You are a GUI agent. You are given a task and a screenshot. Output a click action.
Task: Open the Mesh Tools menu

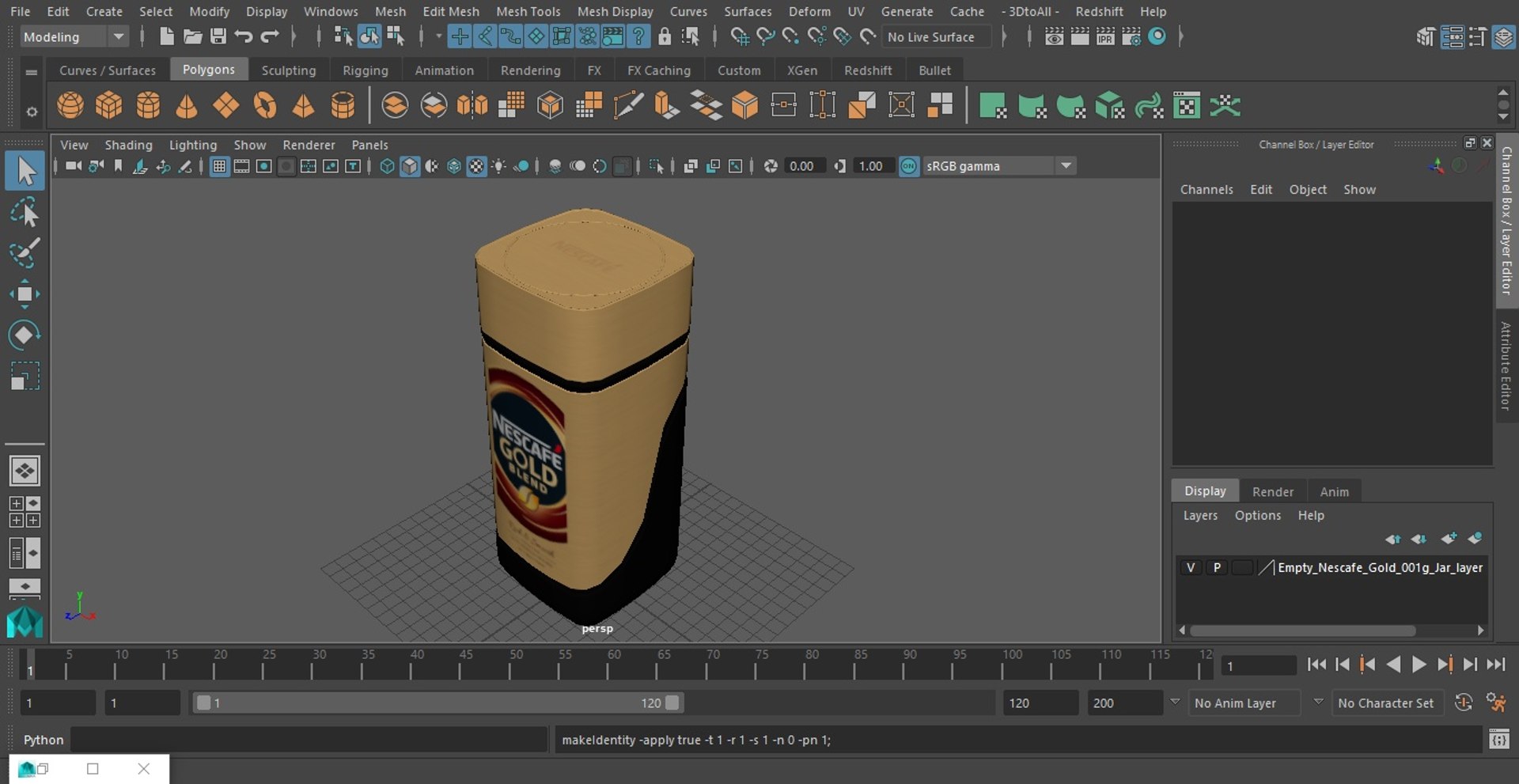pos(528,11)
